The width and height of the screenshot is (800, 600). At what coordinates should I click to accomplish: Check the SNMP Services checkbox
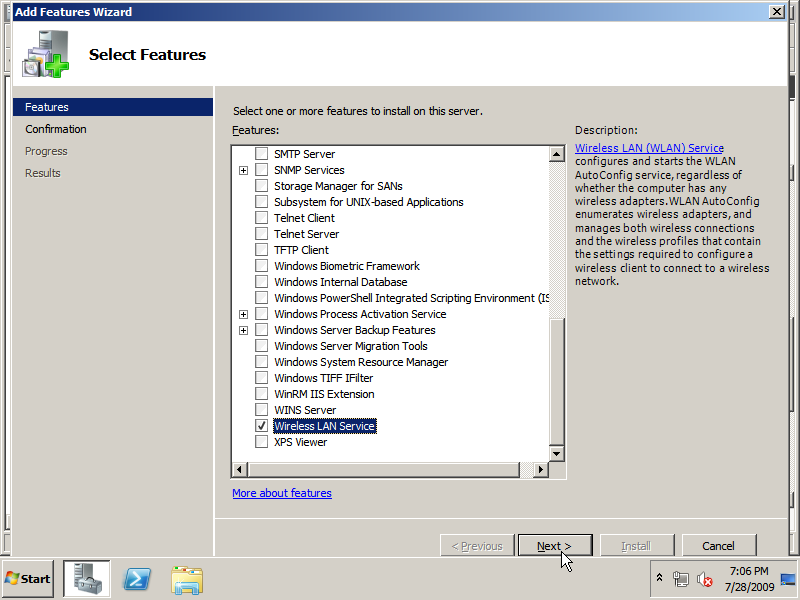[261, 170]
